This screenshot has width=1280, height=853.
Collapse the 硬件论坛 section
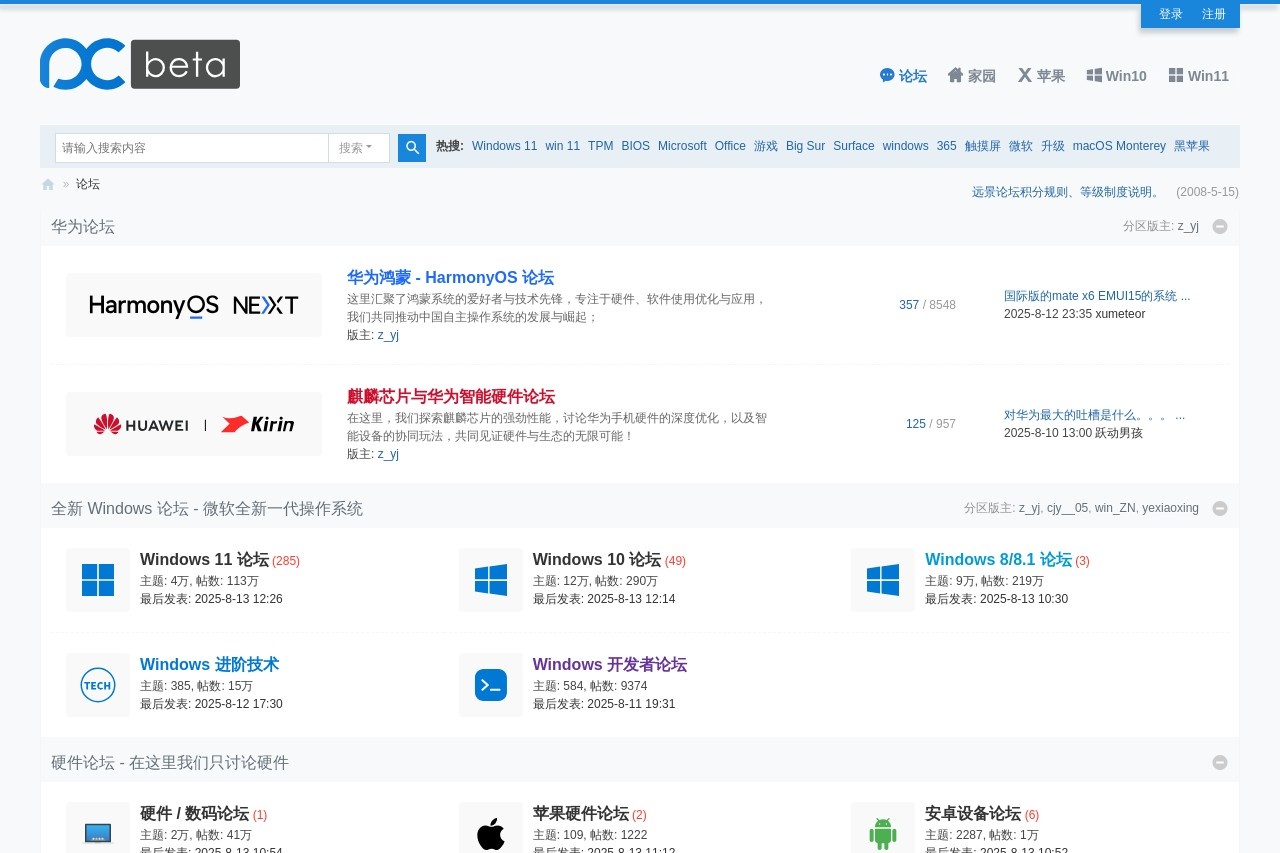click(x=1220, y=763)
